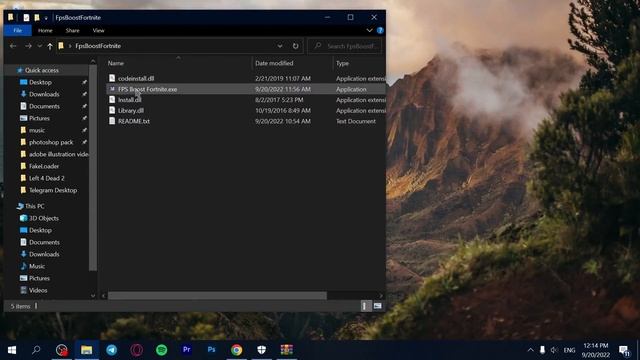Open Desktop under Quick access
The image size is (640, 360).
click(x=40, y=82)
